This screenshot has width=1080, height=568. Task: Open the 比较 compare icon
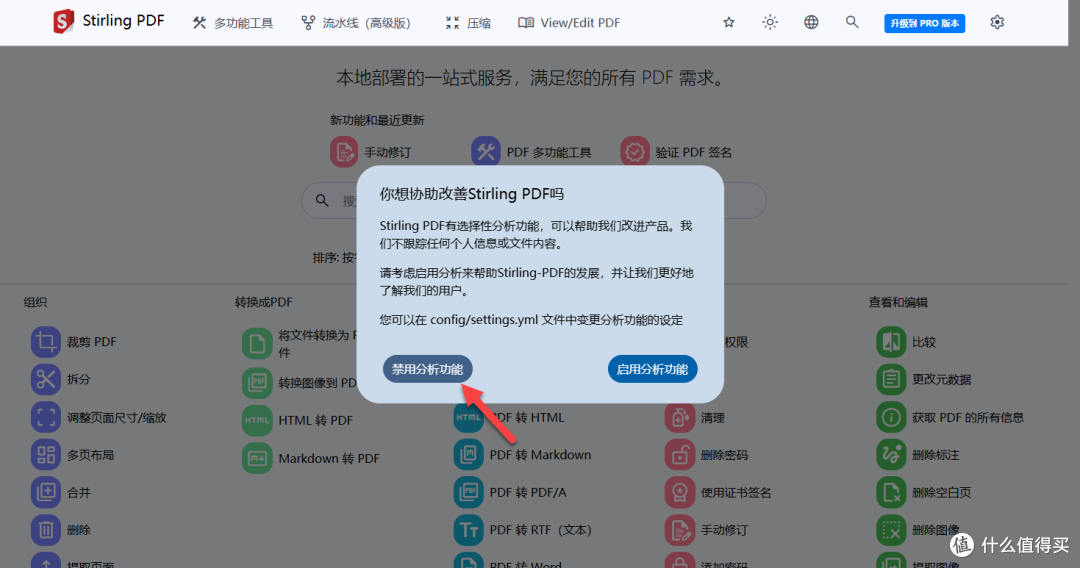tap(891, 341)
